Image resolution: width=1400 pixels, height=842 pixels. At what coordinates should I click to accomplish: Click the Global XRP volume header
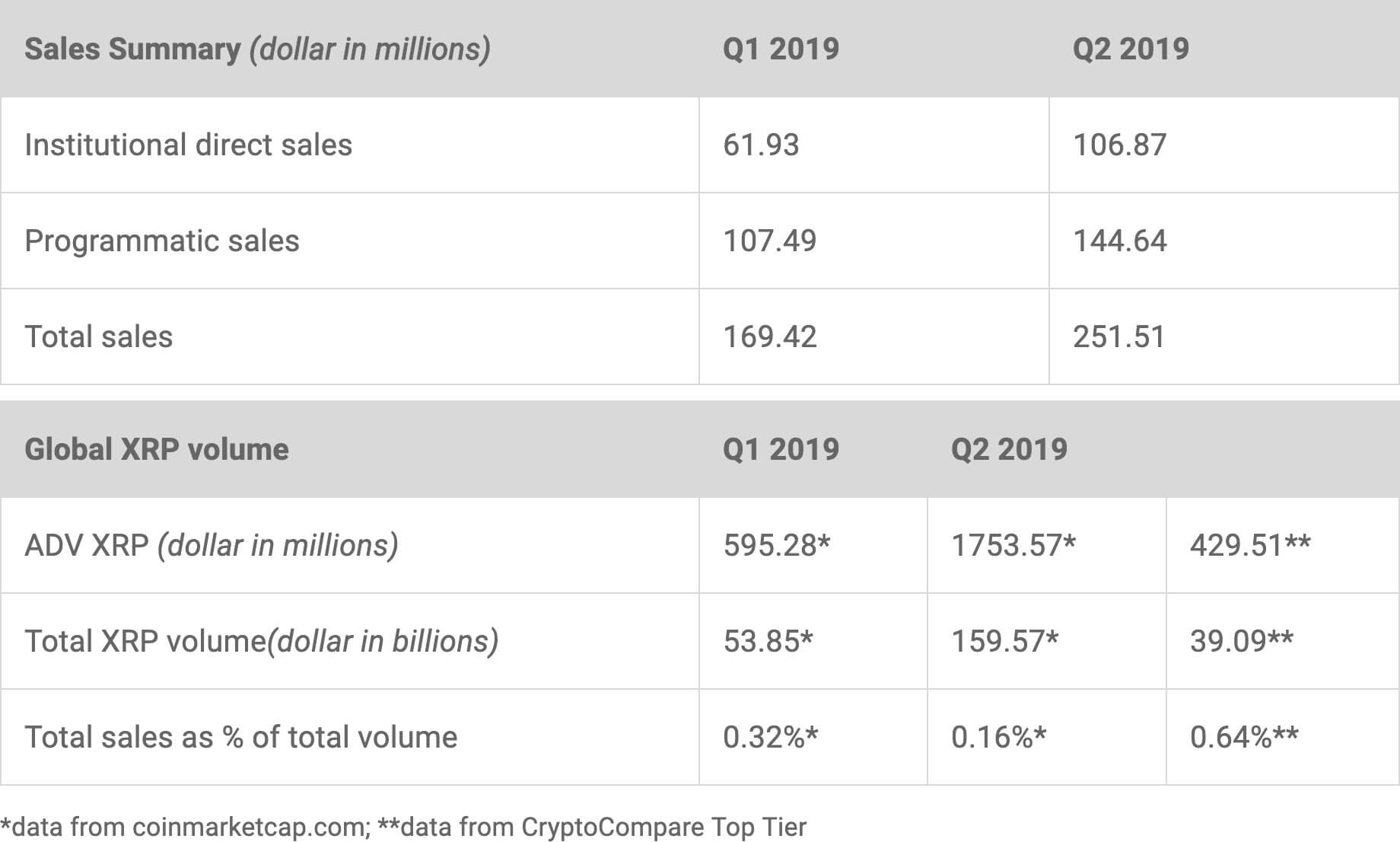(157, 449)
